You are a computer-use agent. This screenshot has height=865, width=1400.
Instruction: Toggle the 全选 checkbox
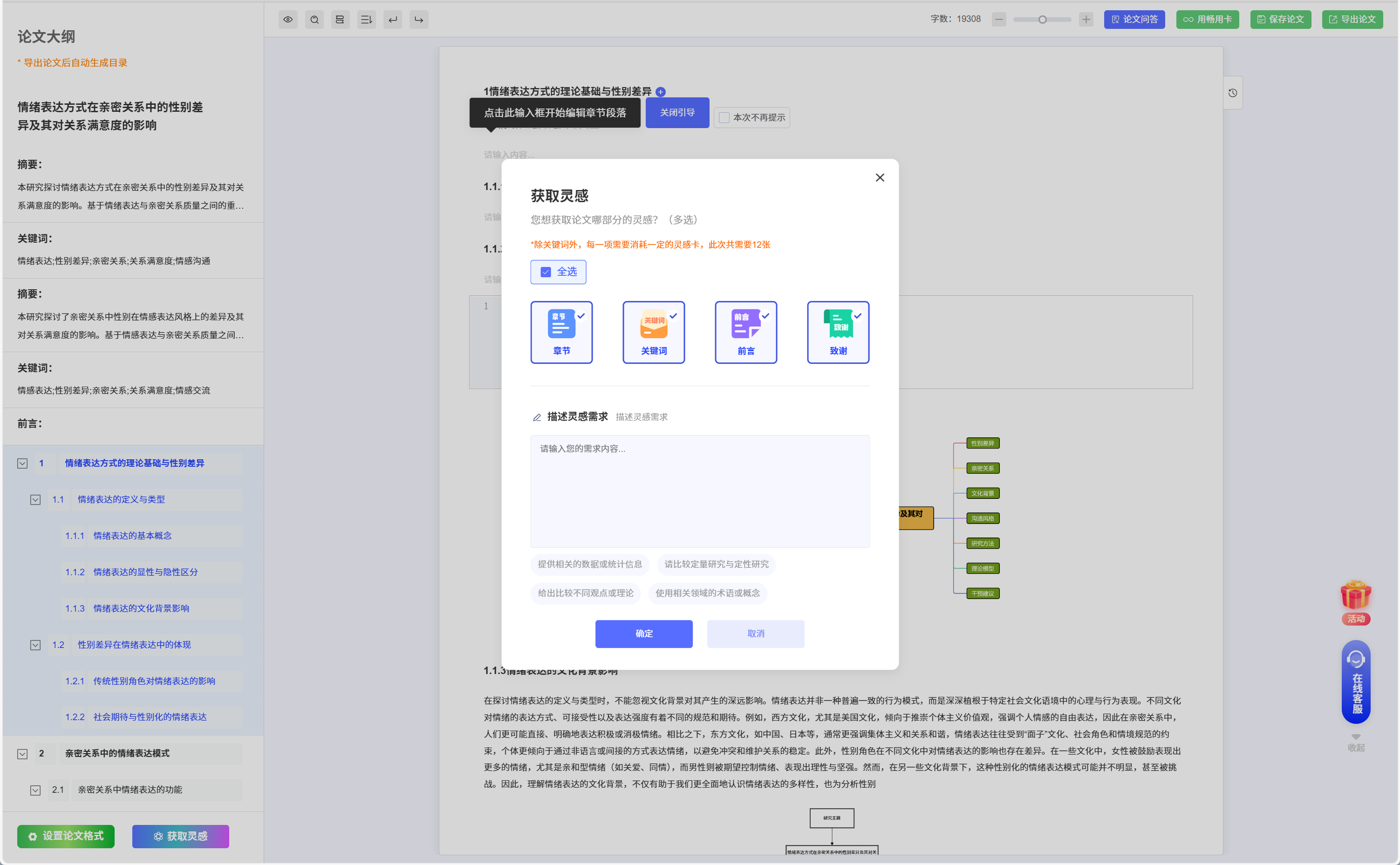(546, 272)
